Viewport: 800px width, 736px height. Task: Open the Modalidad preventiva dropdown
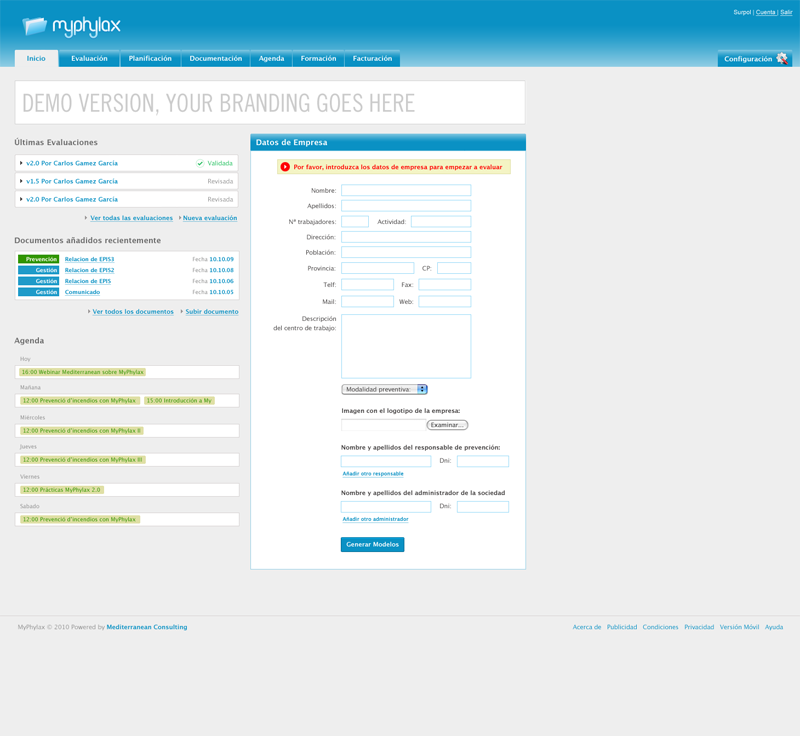pos(384,389)
